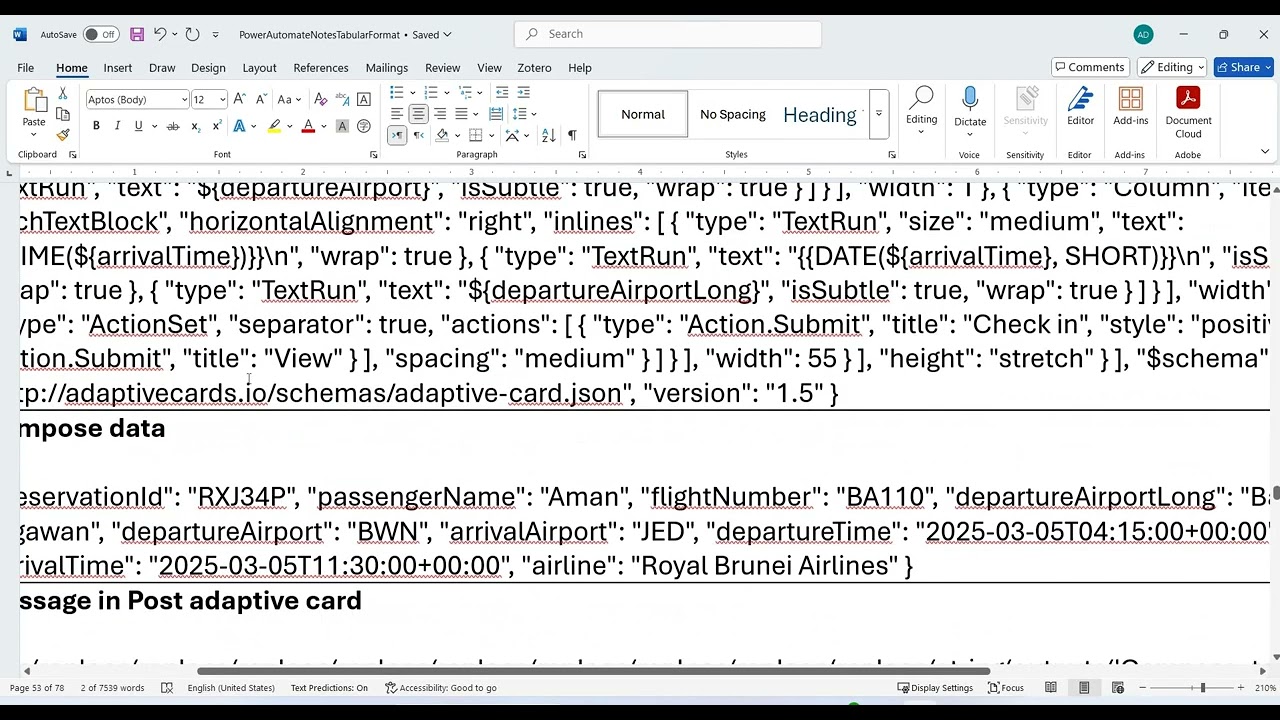The height and width of the screenshot is (720, 1280).
Task: Apply Strikethrough formatting
Action: 173,126
